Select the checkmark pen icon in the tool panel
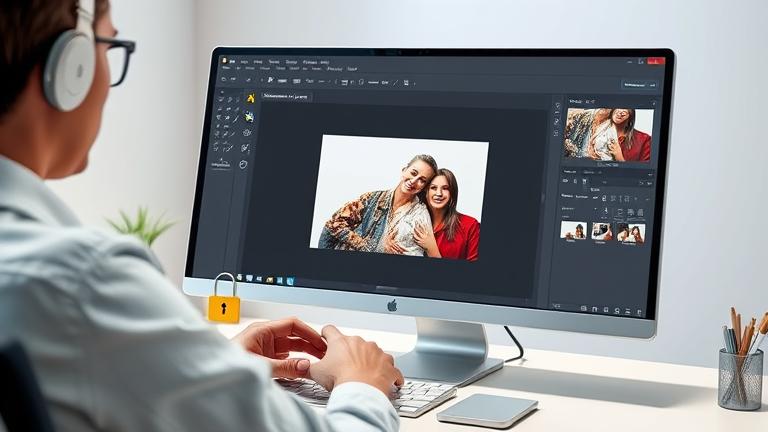The width and height of the screenshot is (768, 432). (245, 147)
